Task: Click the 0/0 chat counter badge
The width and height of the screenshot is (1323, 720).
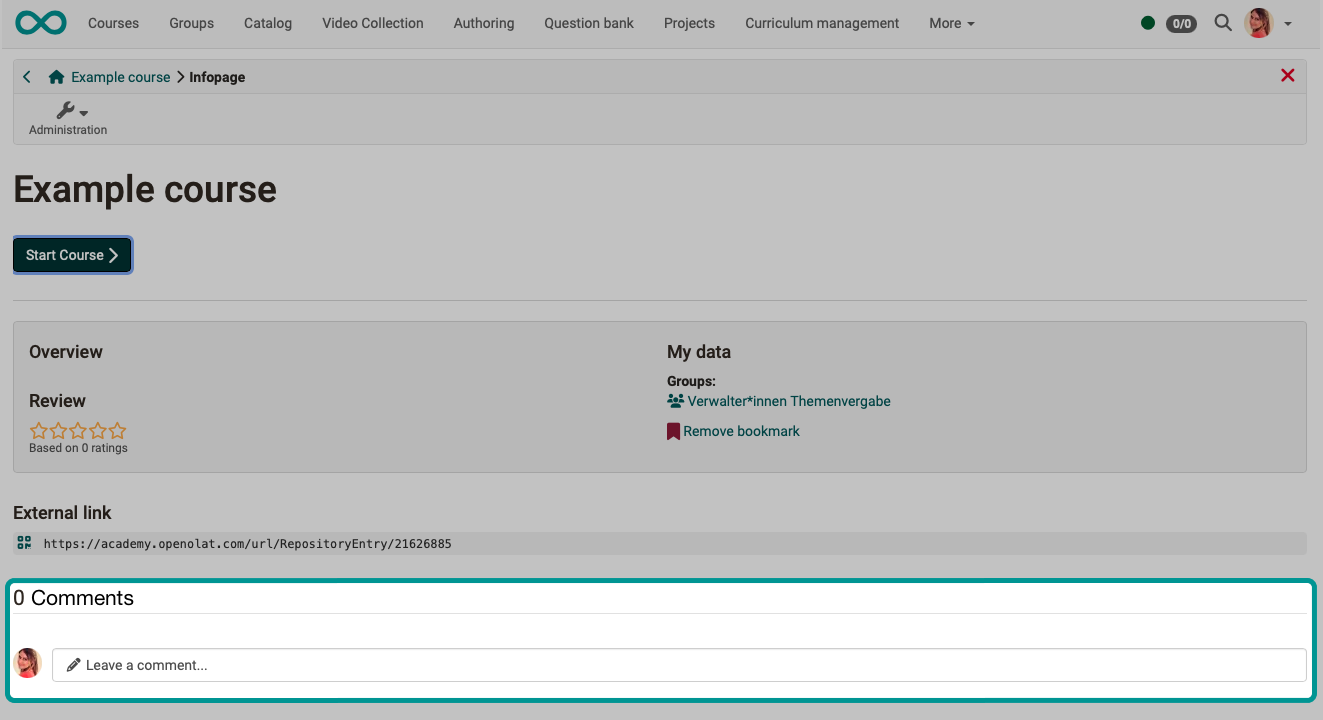Action: [x=1180, y=23]
